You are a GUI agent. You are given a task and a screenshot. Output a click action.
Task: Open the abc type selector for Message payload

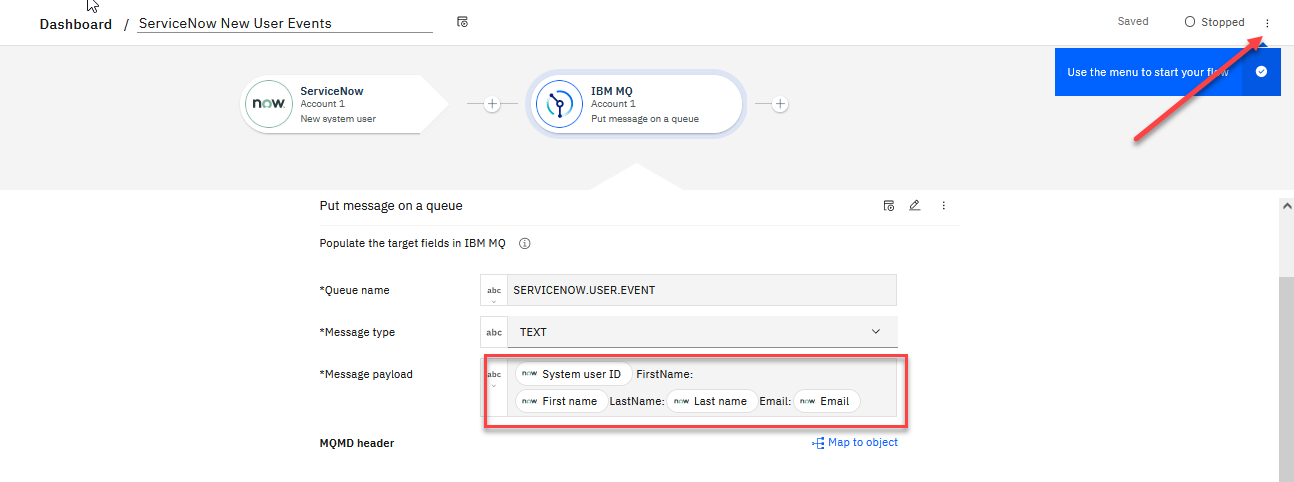click(494, 377)
